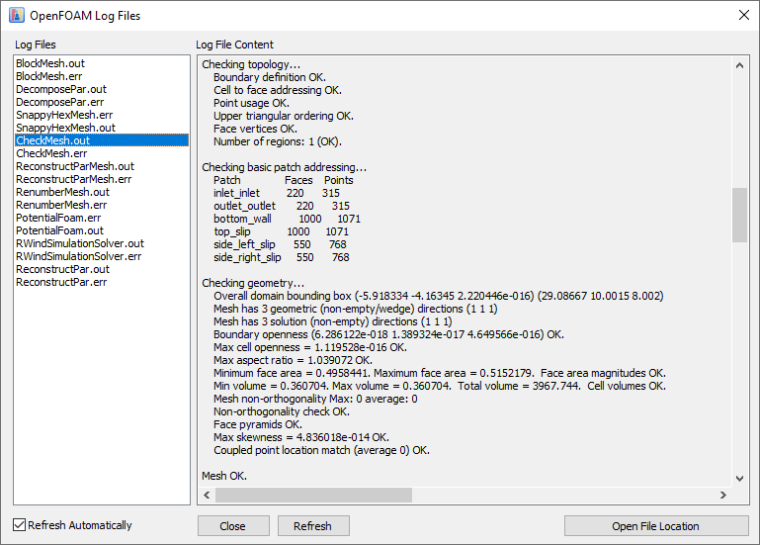Click the 'Face vertices OK.' line

pyautogui.click(x=255, y=128)
